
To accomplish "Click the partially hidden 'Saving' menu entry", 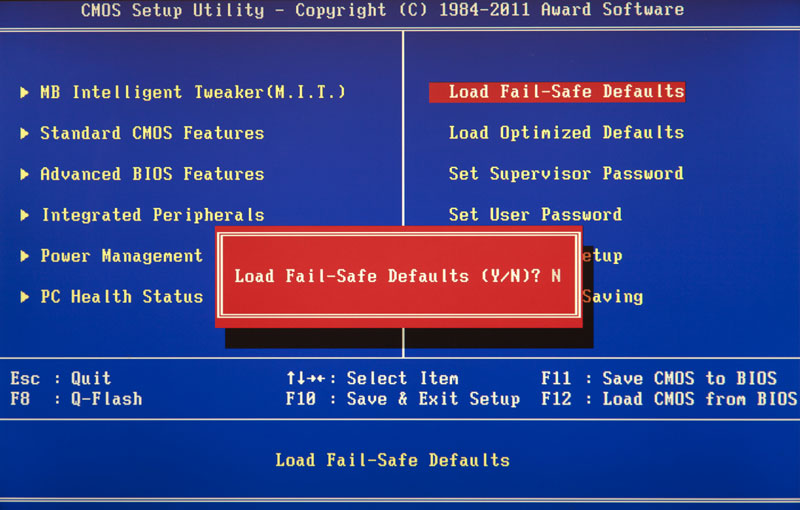I will point(612,296).
